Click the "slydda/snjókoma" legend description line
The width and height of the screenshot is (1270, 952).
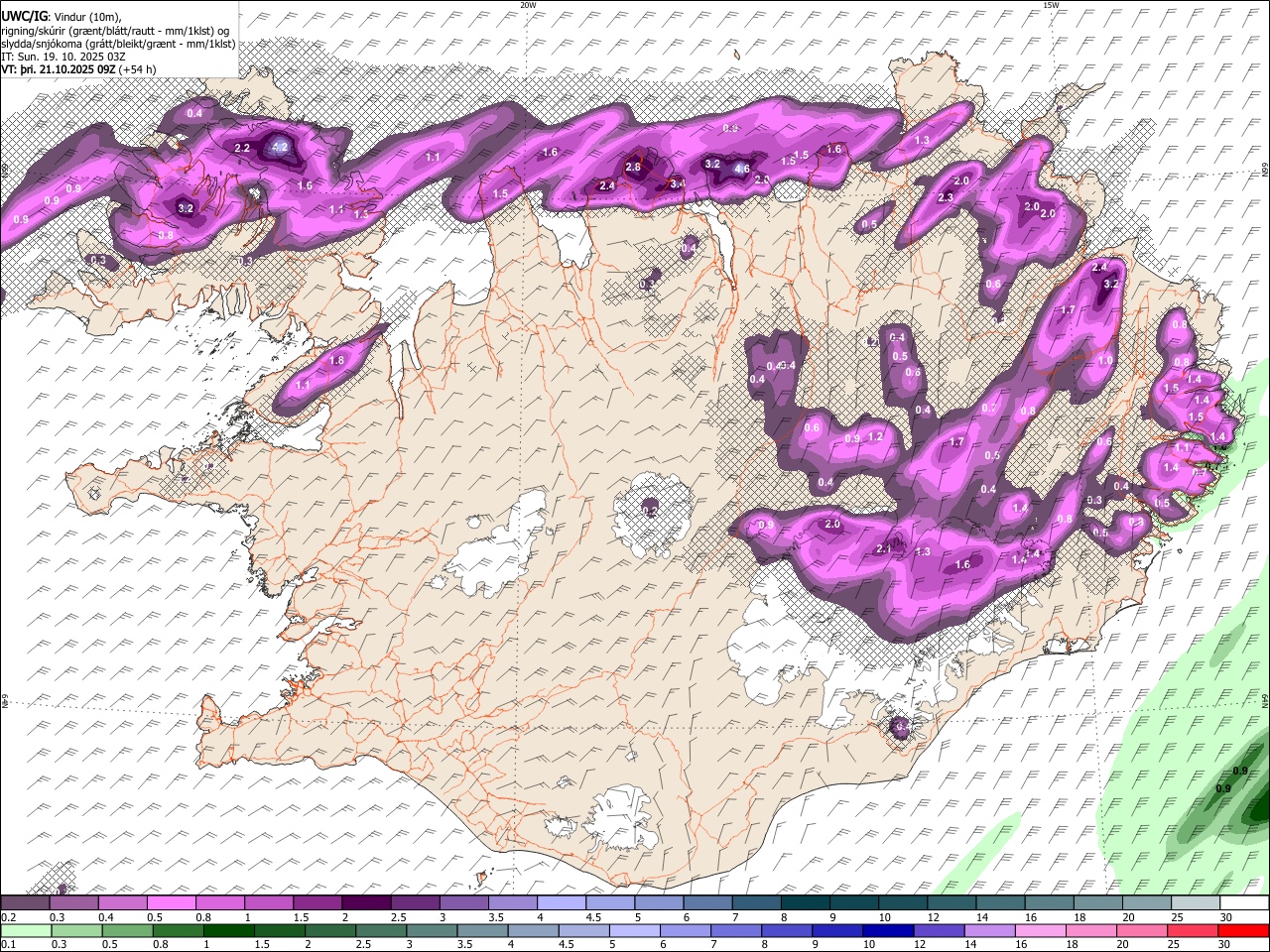[x=118, y=44]
